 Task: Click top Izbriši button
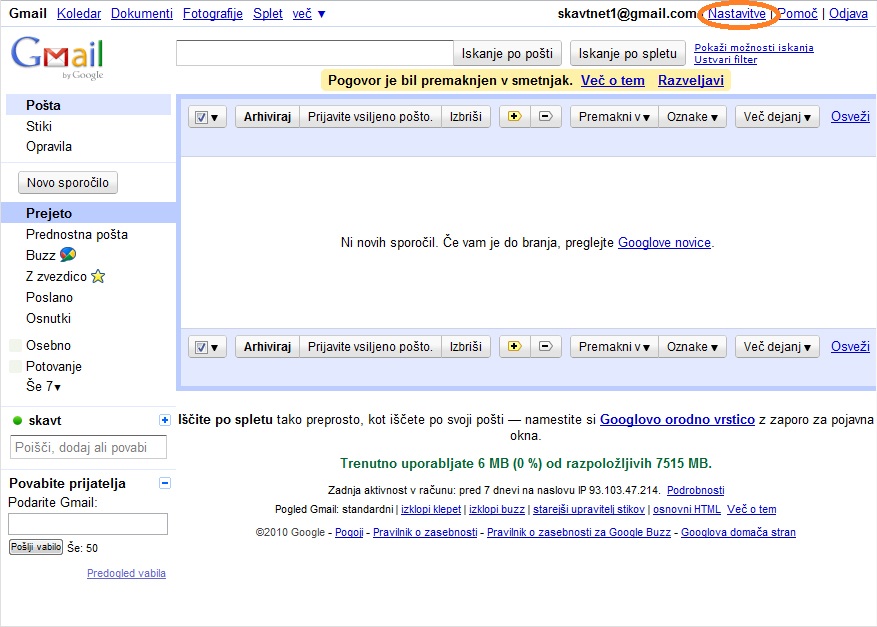tap(465, 116)
